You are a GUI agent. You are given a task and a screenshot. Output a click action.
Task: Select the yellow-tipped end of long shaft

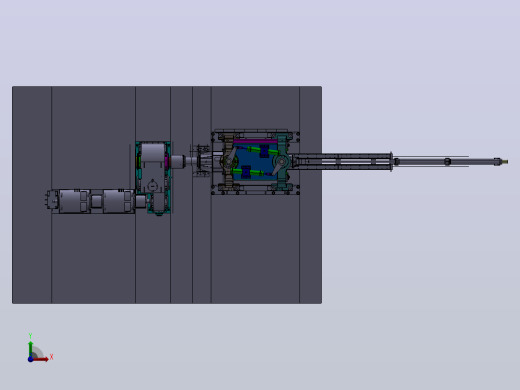point(506,162)
